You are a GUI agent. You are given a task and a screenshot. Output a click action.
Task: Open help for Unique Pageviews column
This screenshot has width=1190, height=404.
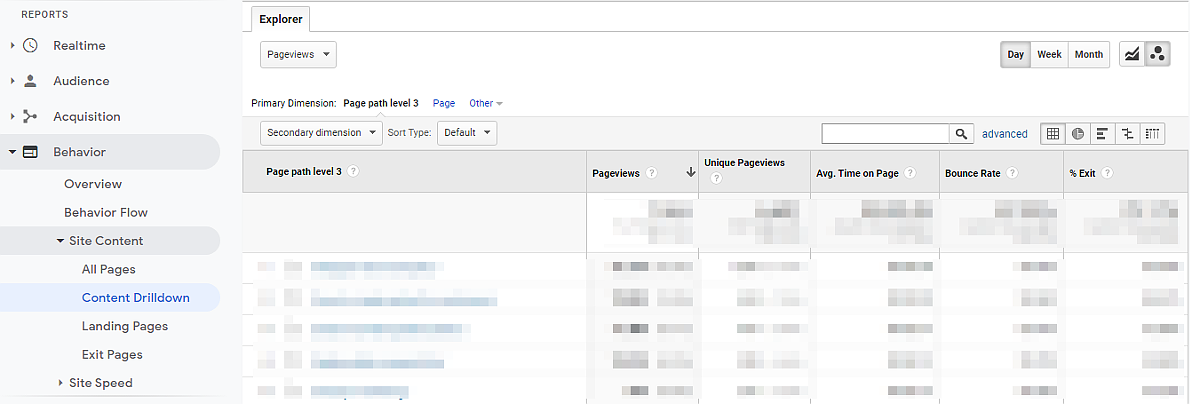click(716, 179)
